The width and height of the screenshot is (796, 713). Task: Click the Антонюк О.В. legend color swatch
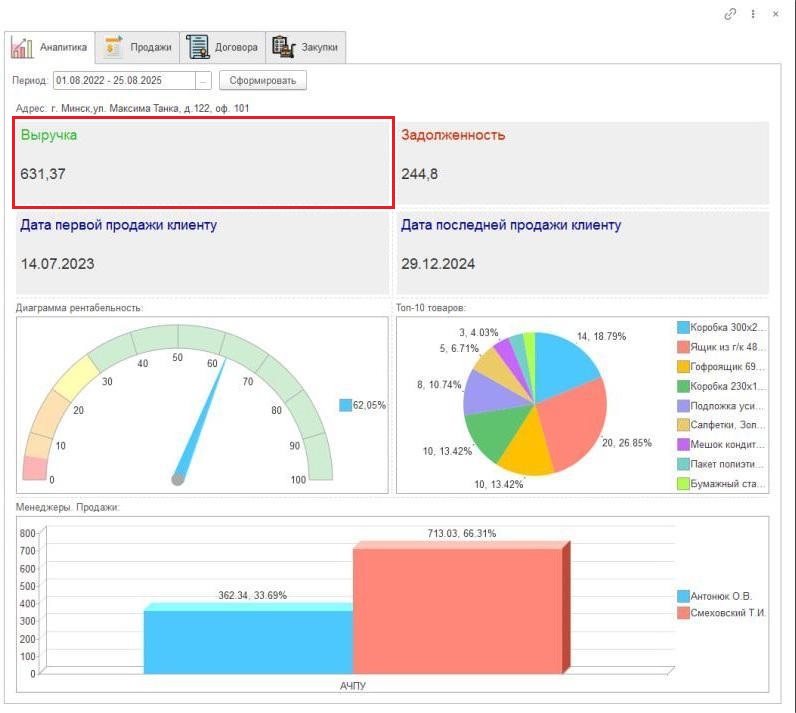click(x=683, y=596)
